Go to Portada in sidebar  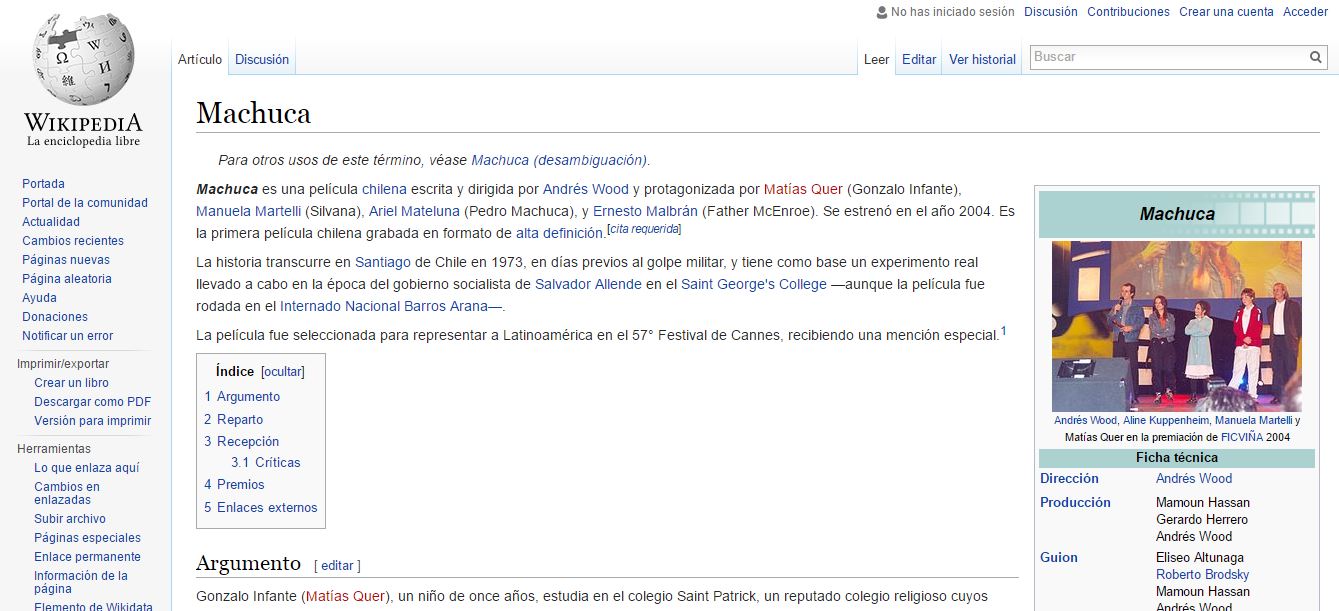[x=43, y=184]
